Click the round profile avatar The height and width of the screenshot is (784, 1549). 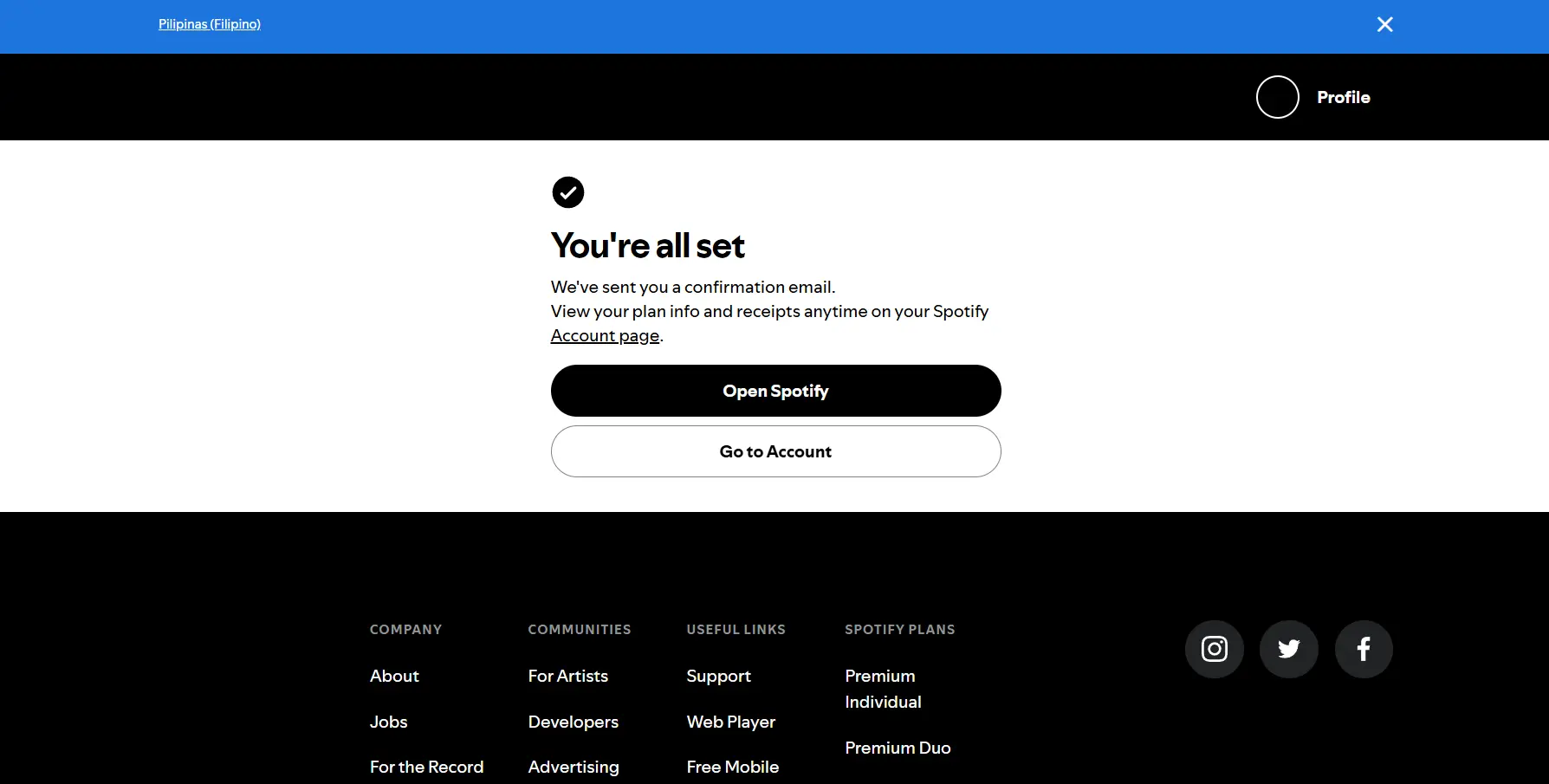(x=1278, y=97)
